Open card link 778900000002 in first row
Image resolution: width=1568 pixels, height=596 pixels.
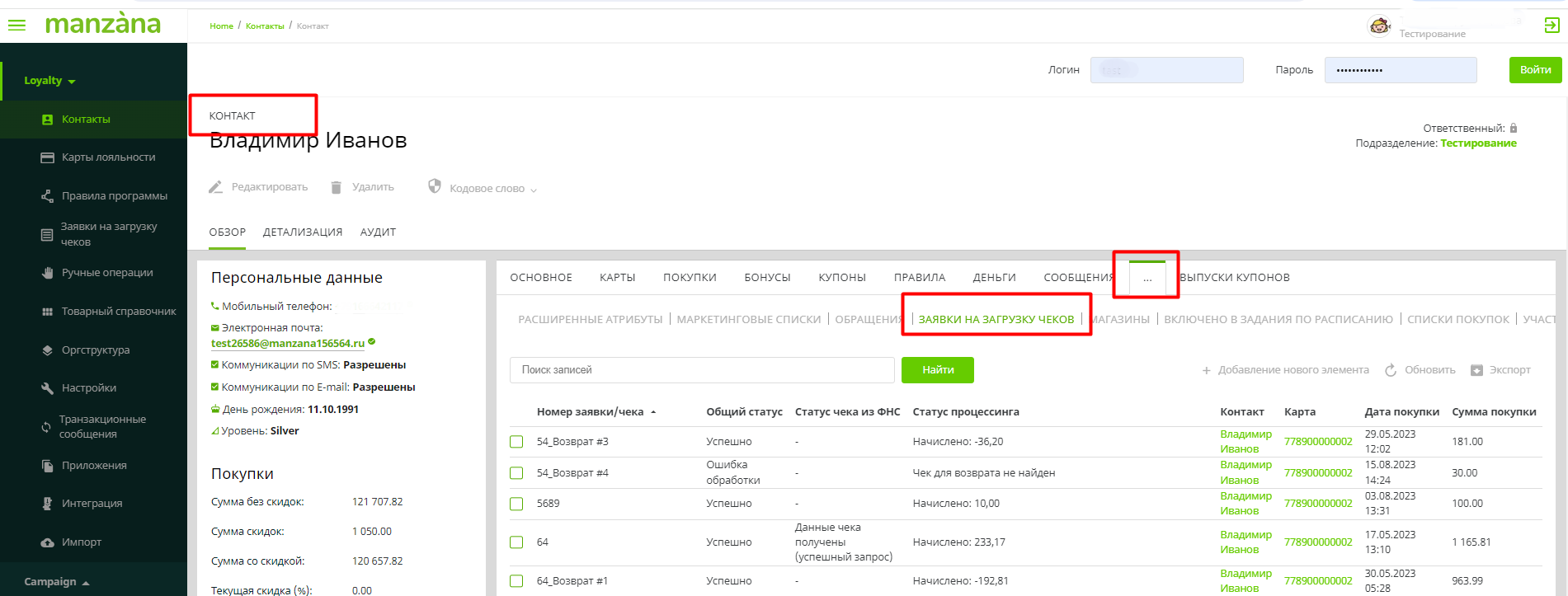tap(1317, 442)
